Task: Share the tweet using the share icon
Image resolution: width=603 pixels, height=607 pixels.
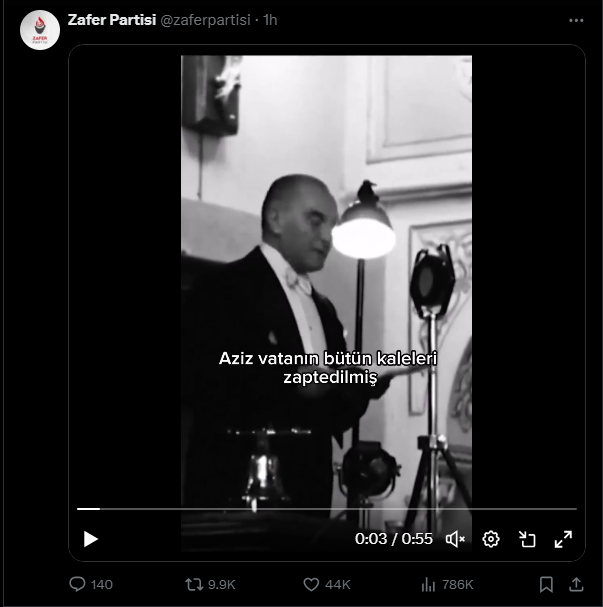Action: [577, 584]
